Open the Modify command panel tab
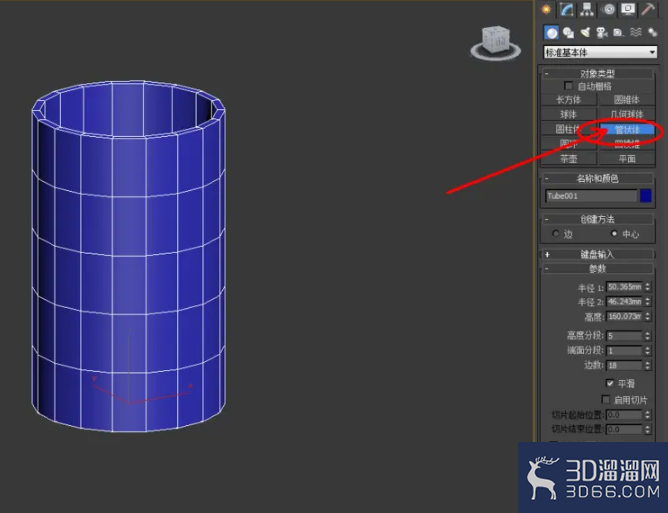Screen dimensions: 668x513 (567, 9)
